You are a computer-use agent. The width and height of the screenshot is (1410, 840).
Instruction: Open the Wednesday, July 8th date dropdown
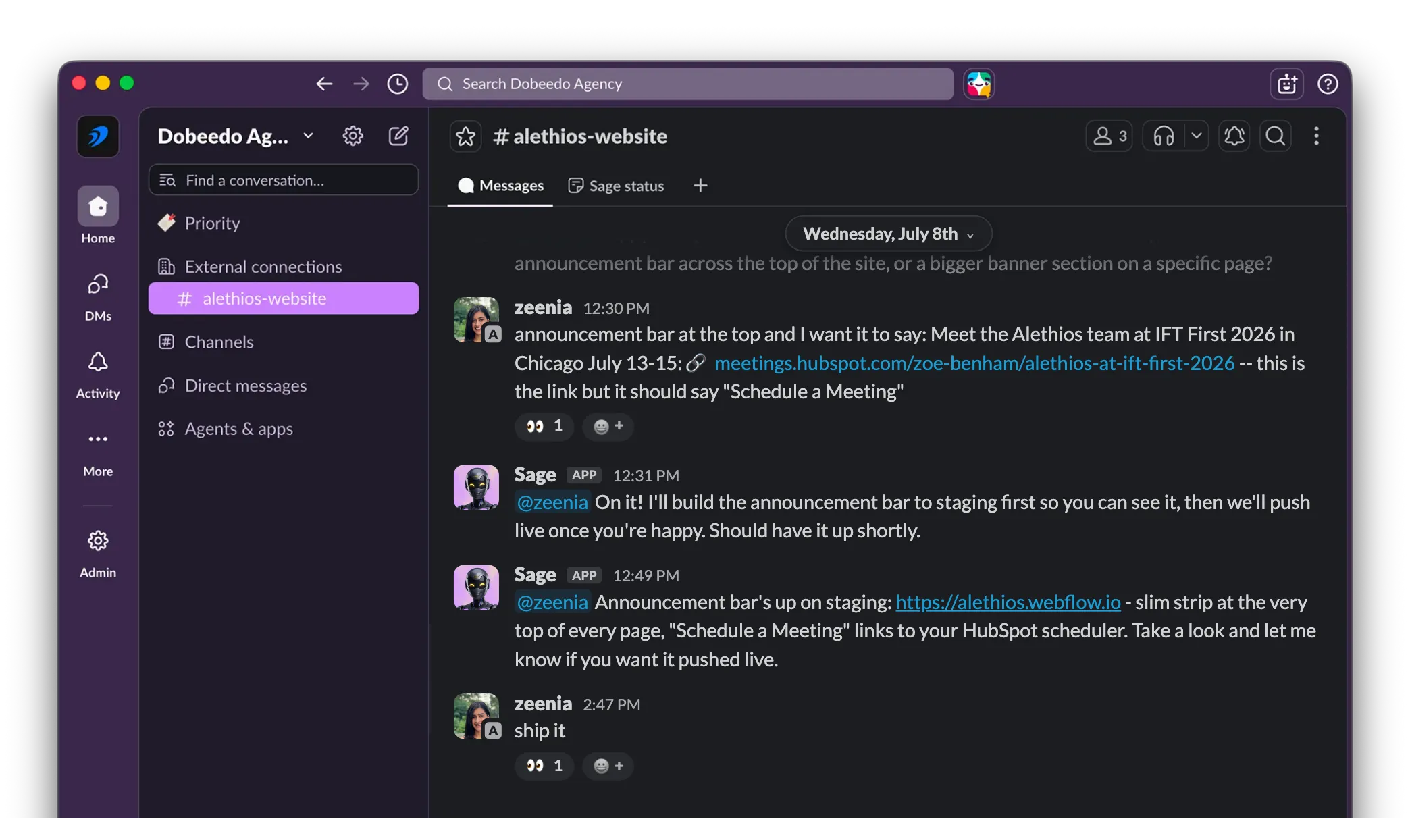coord(888,234)
